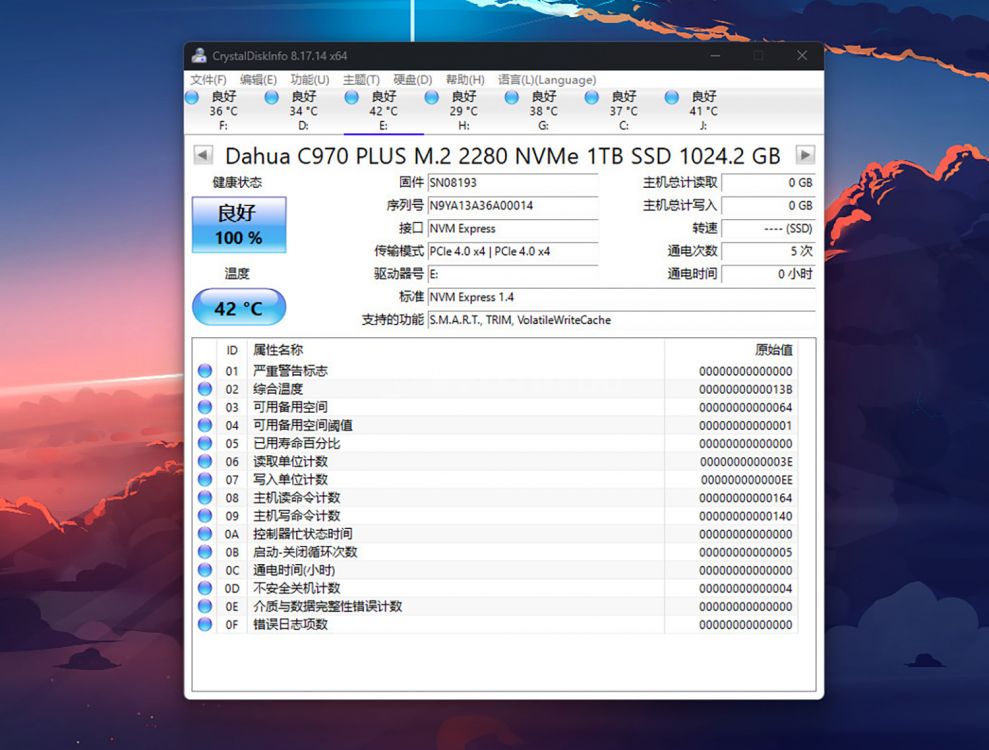Image resolution: width=989 pixels, height=750 pixels.
Task: Click the interface field showing NVM Express
Action: pos(513,228)
